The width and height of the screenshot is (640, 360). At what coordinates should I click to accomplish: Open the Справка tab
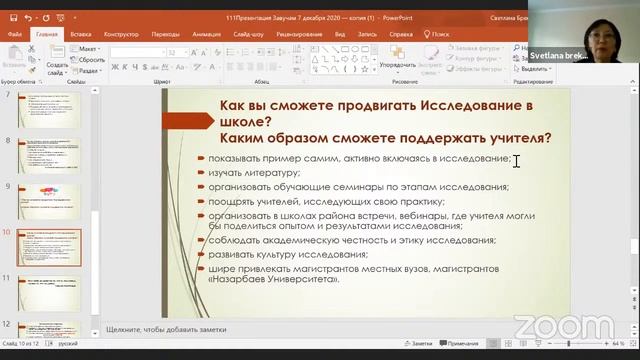[401, 34]
